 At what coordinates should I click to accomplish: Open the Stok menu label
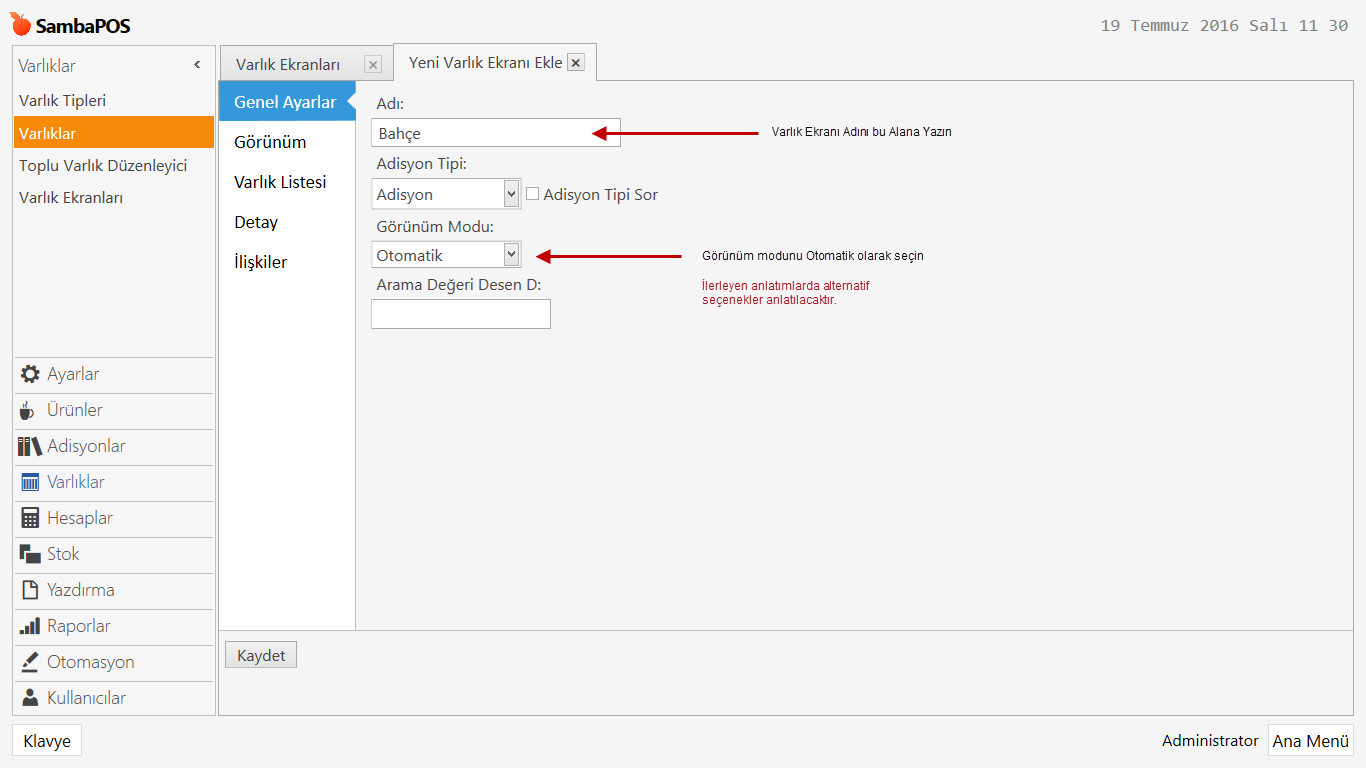[63, 554]
